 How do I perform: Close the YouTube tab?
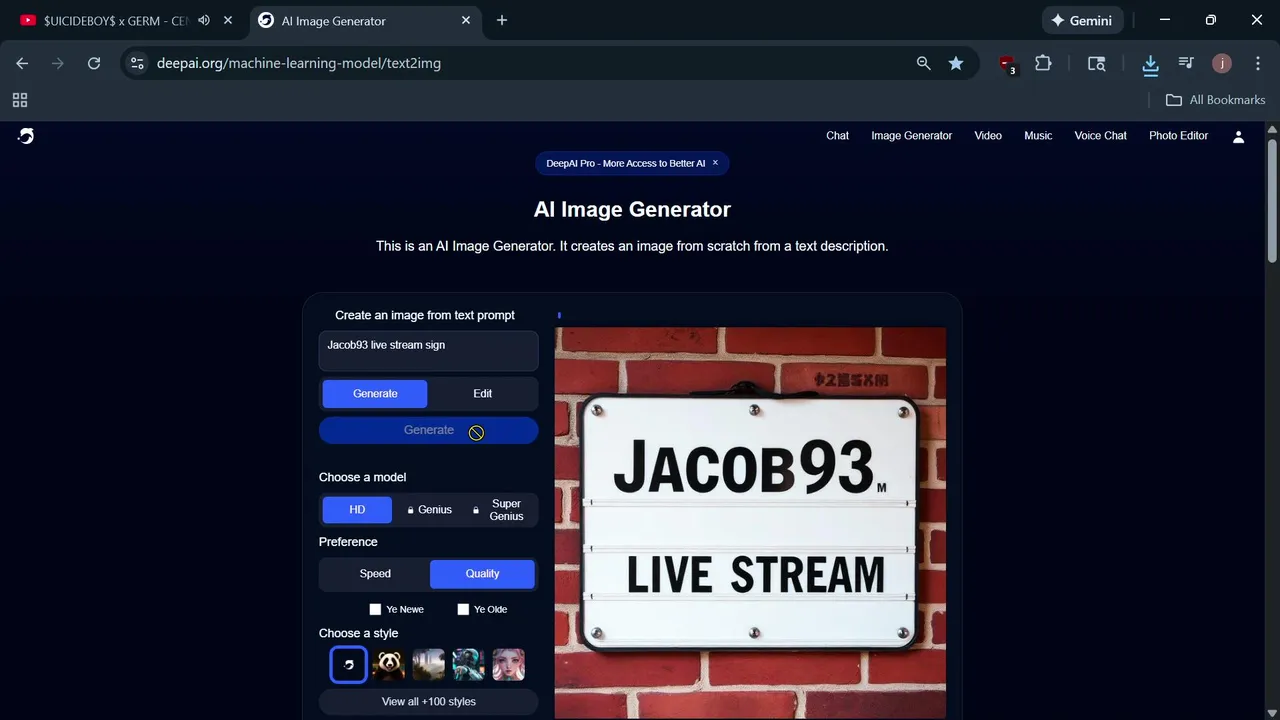[x=228, y=20]
